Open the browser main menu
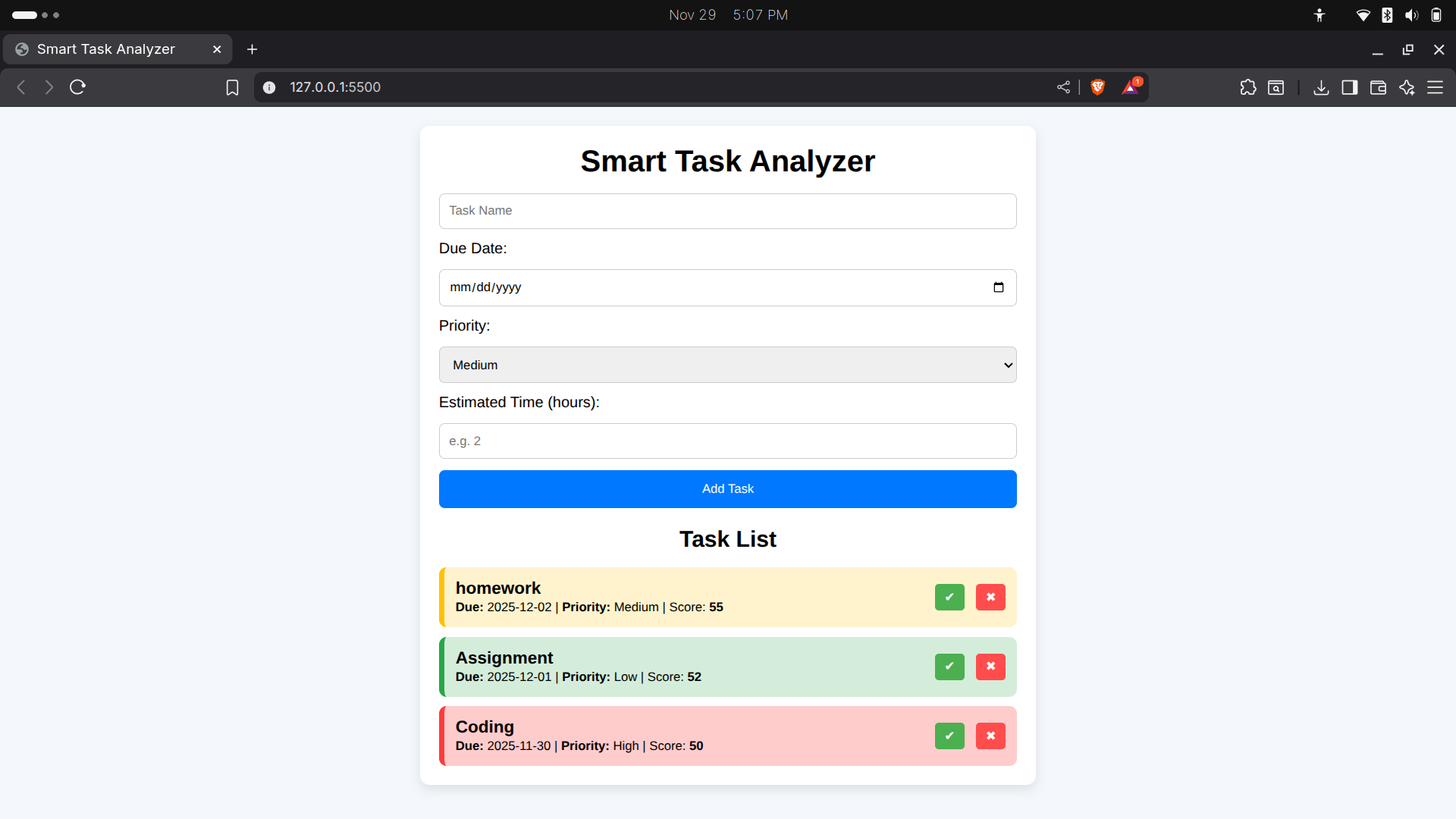This screenshot has height=819, width=1456. (x=1435, y=87)
